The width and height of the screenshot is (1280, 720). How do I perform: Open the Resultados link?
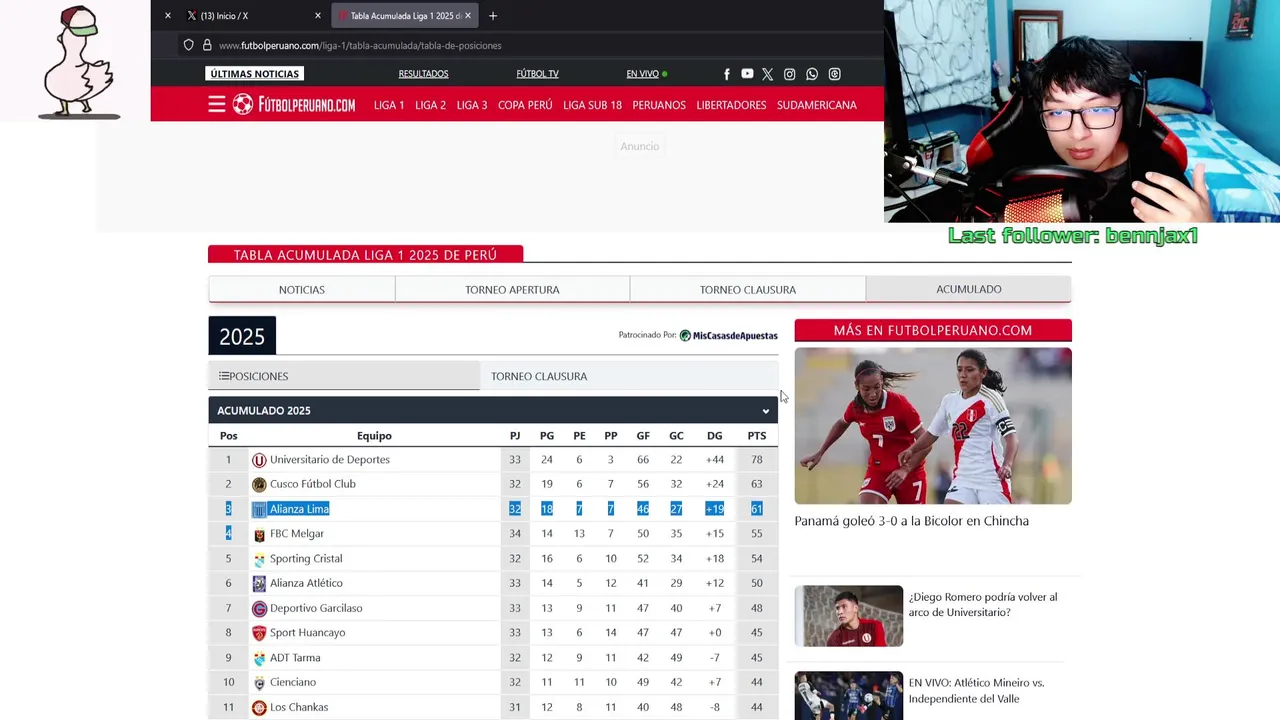(x=423, y=74)
